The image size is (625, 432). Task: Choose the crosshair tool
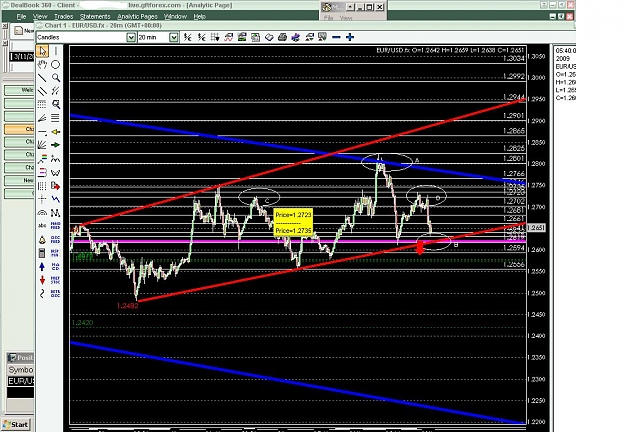42,199
